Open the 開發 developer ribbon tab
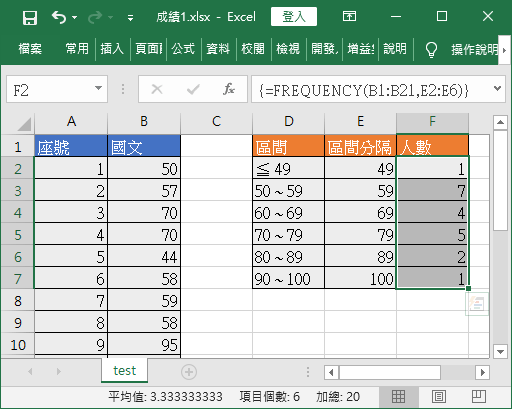Viewport: 512px width, 409px height. coord(324,49)
